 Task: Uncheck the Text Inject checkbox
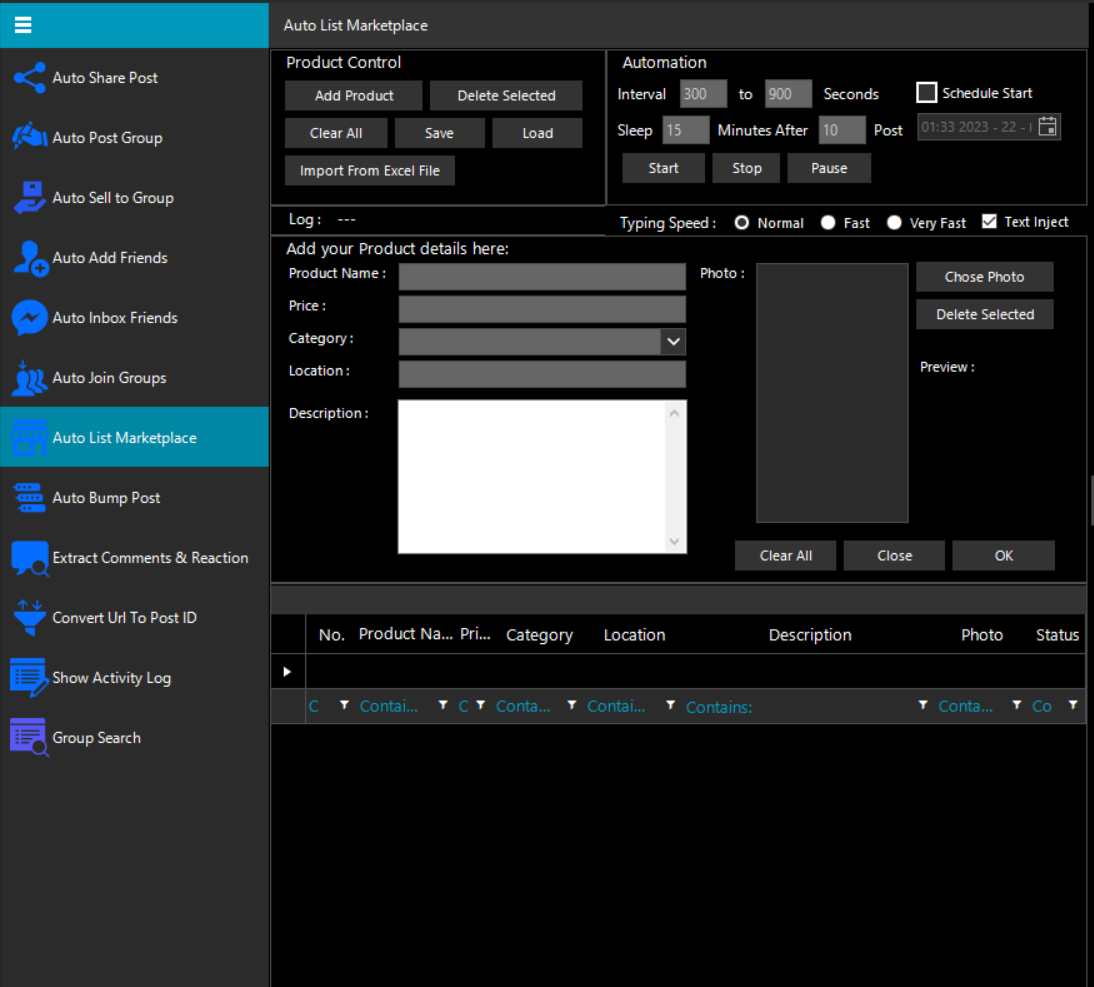989,222
